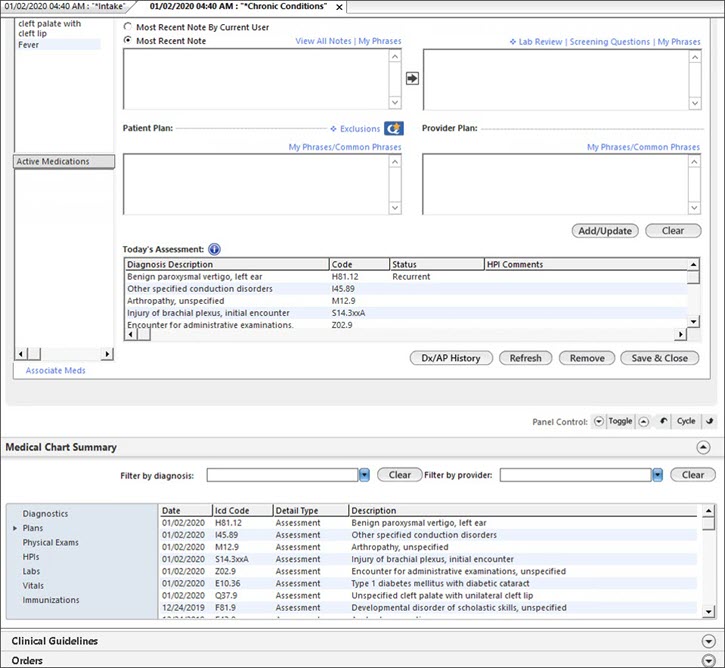
Task: Click the Filter by diagnosis input field
Action: coord(283,475)
